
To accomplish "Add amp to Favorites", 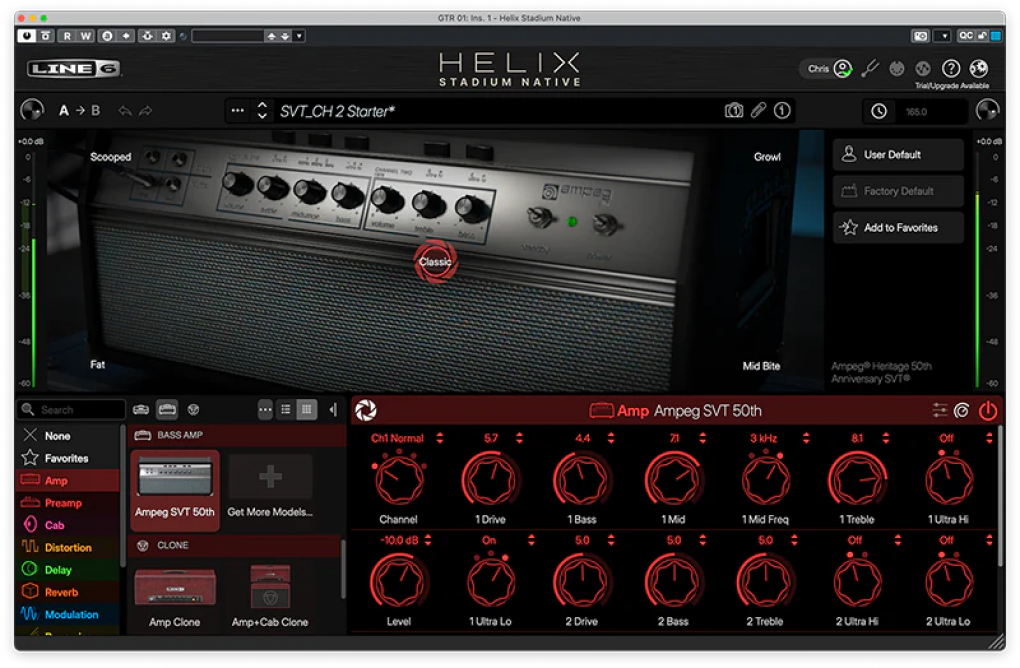I will tap(898, 228).
